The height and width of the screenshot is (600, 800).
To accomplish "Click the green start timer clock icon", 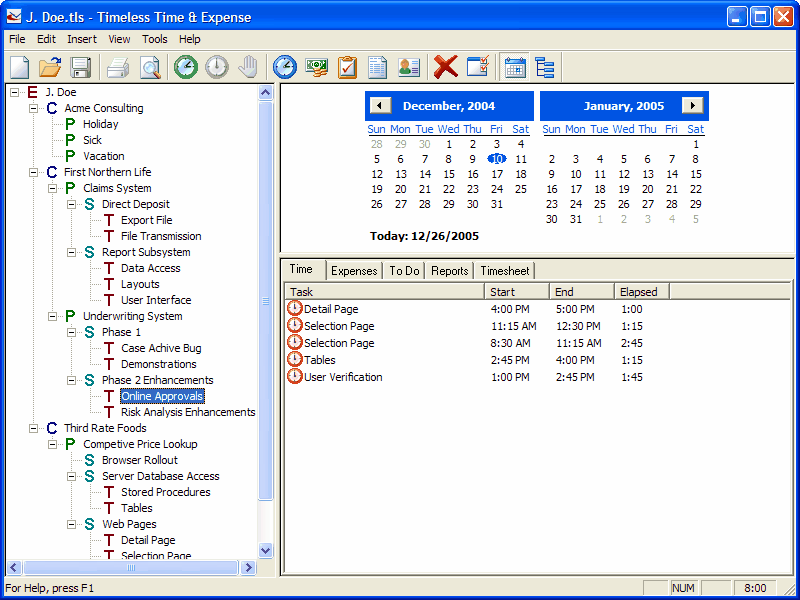I will click(186, 67).
